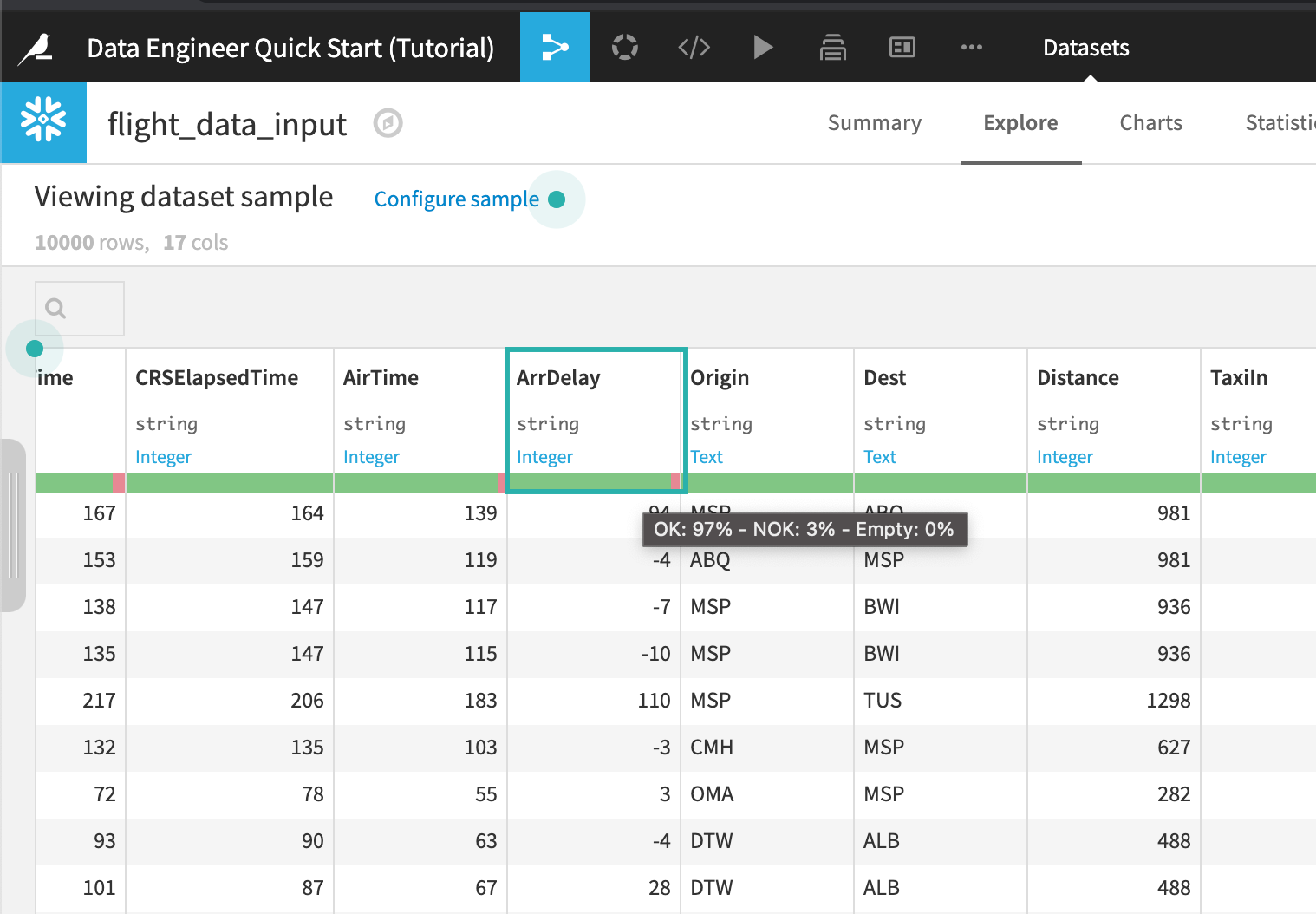Open the Distance column header
The image size is (1316, 914).
1078,378
